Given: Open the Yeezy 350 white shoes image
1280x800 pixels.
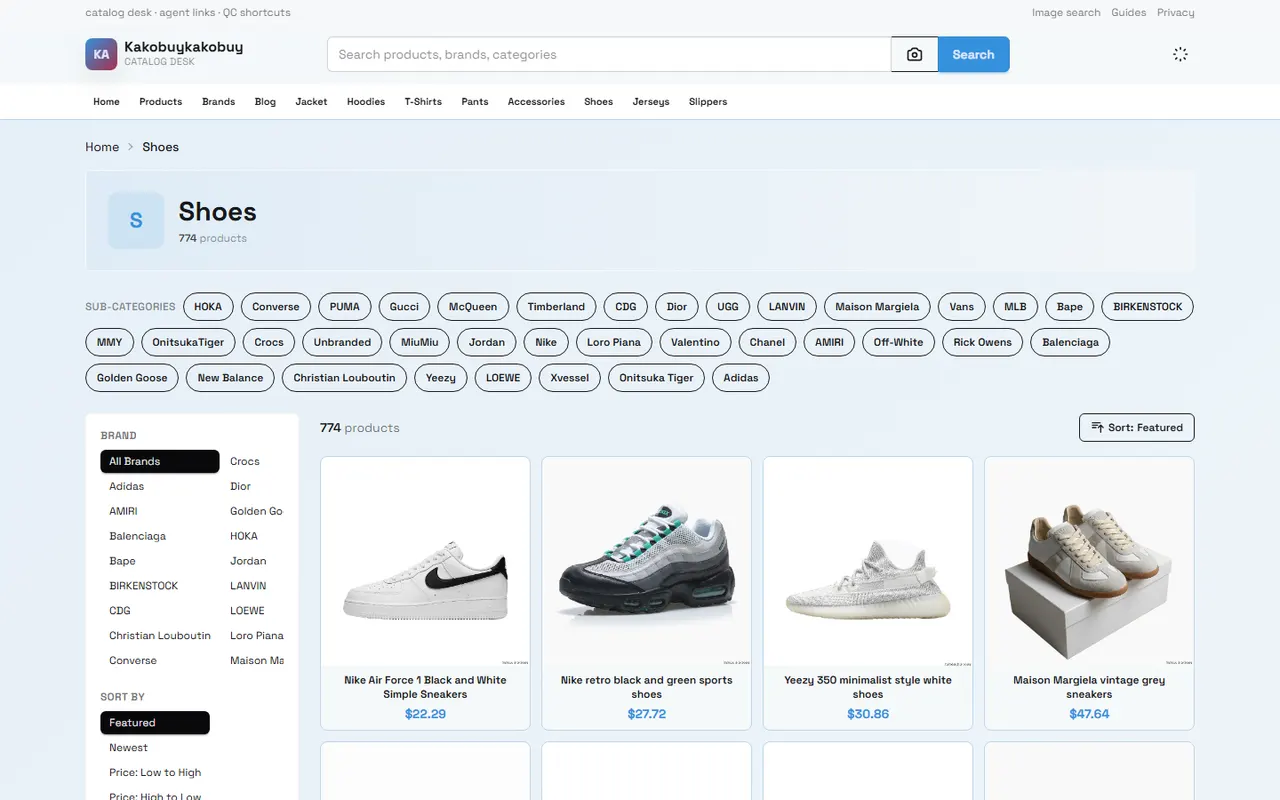Looking at the screenshot, I should (x=868, y=562).
